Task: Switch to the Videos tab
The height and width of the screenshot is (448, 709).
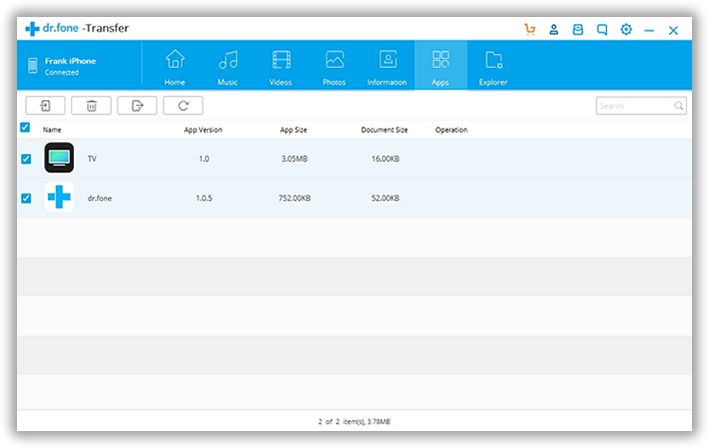Action: pyautogui.click(x=280, y=67)
